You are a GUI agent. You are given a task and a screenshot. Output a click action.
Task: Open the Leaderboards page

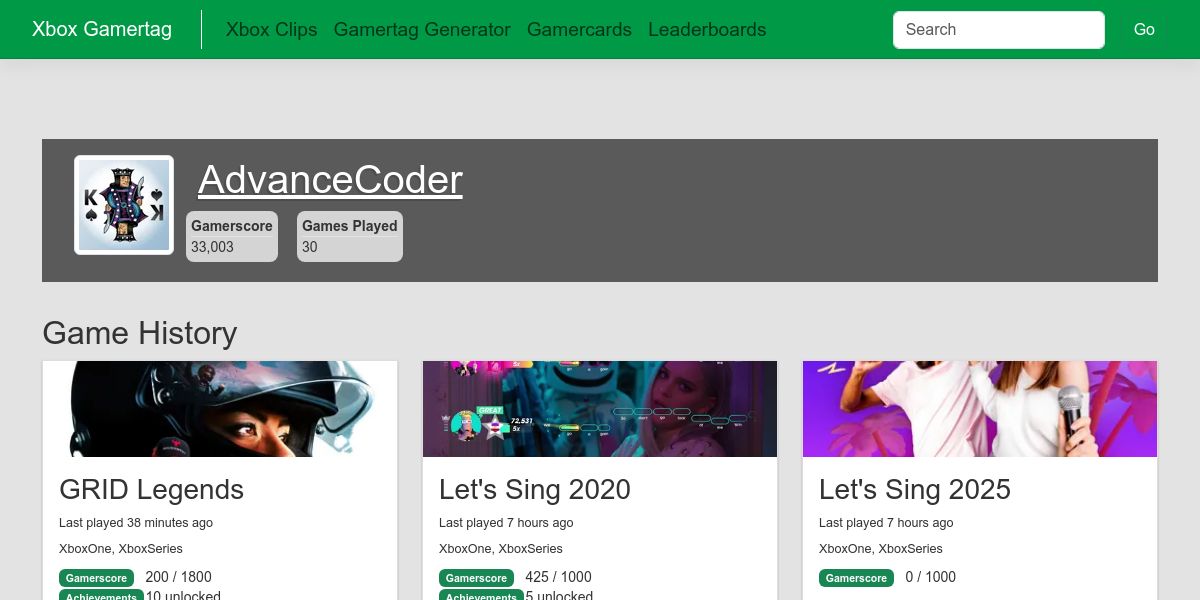(707, 29)
